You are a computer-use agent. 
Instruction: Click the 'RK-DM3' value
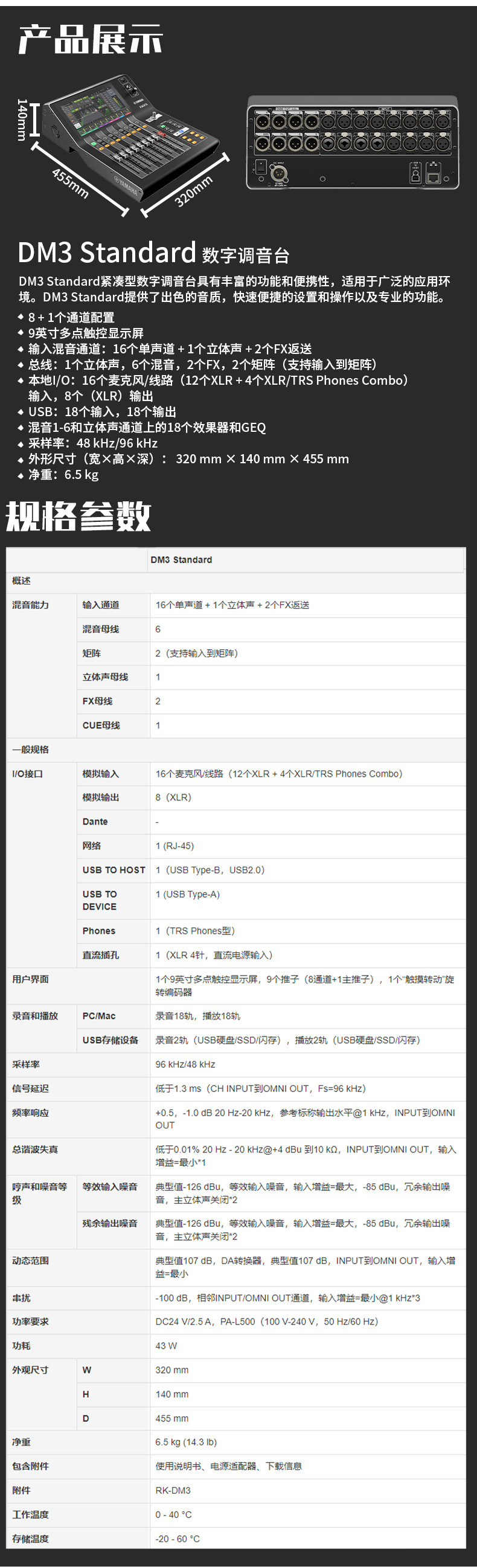pos(173,1491)
